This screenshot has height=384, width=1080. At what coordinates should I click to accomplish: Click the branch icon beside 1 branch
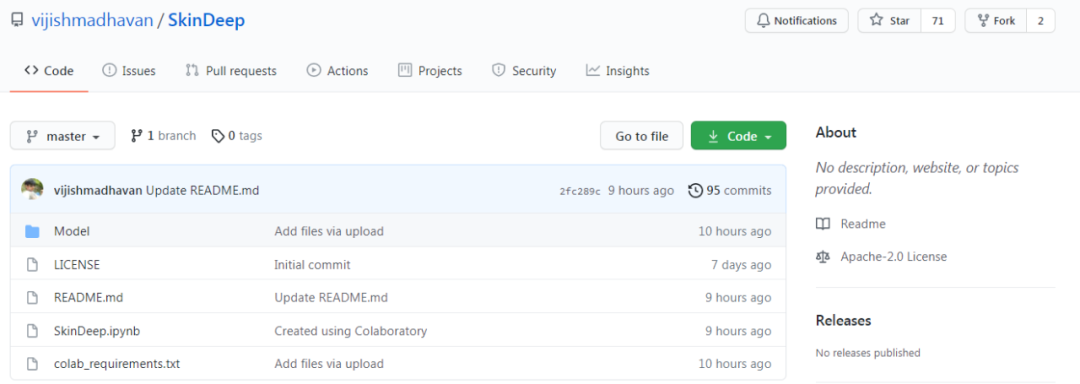tap(136, 136)
